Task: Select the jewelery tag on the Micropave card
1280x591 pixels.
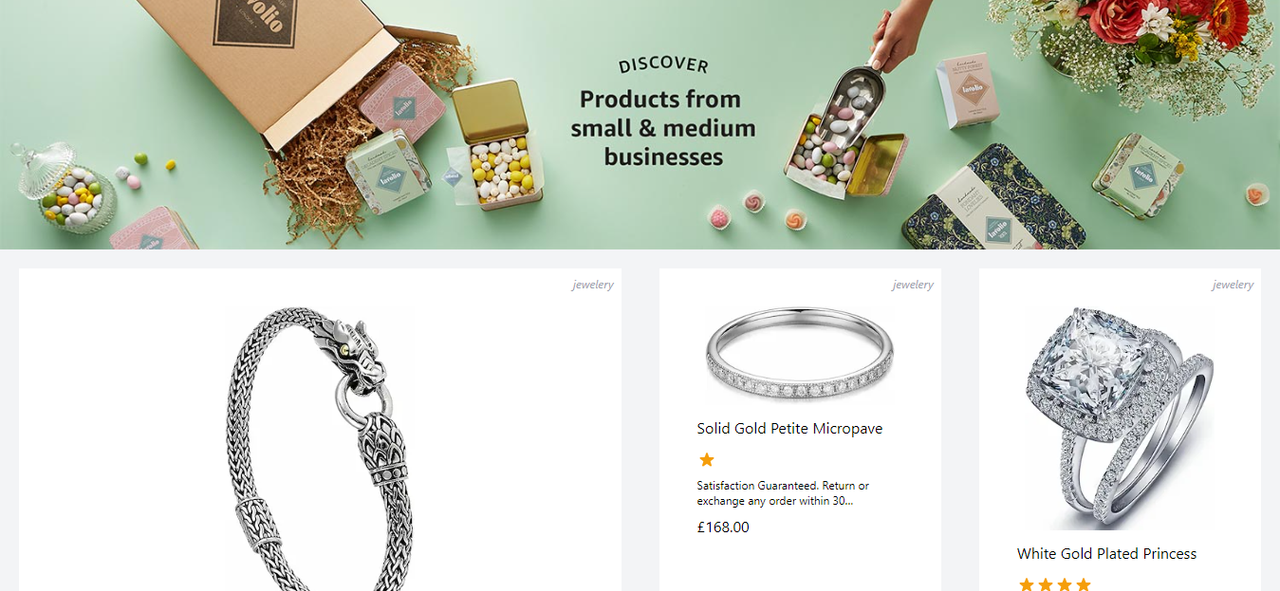Action: pos(913,285)
